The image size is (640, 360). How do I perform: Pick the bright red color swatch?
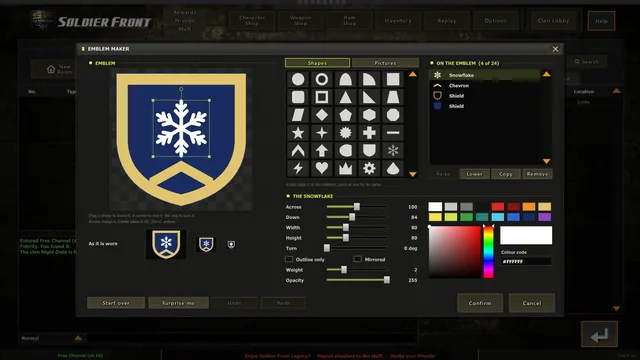coord(498,207)
